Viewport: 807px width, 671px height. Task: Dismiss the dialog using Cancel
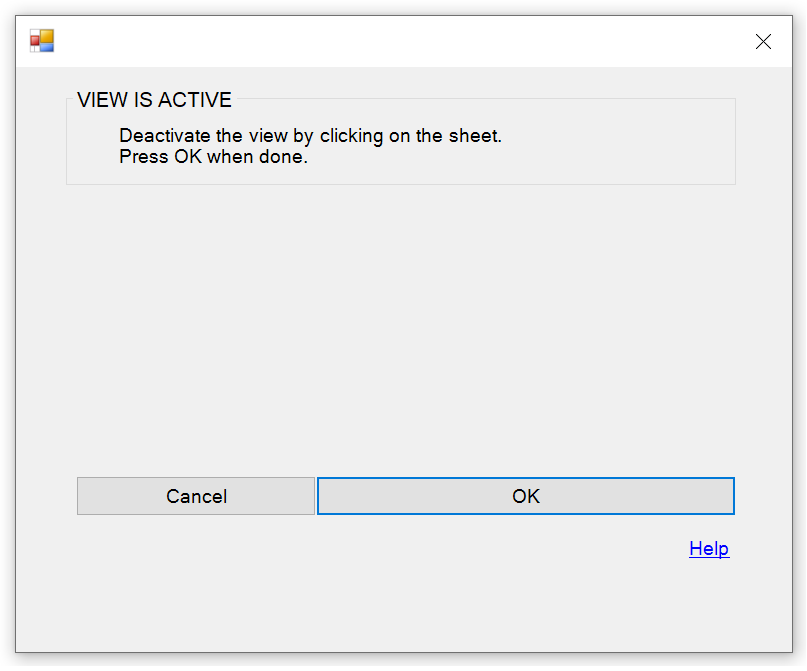pyautogui.click(x=196, y=496)
